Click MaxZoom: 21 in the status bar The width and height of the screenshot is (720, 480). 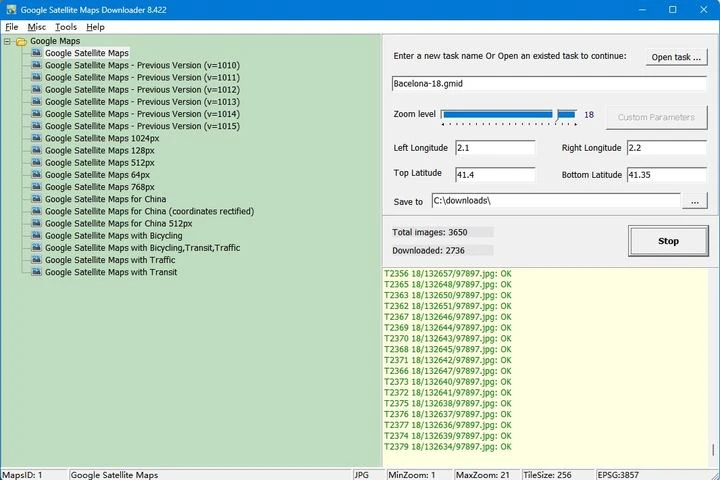tap(483, 475)
